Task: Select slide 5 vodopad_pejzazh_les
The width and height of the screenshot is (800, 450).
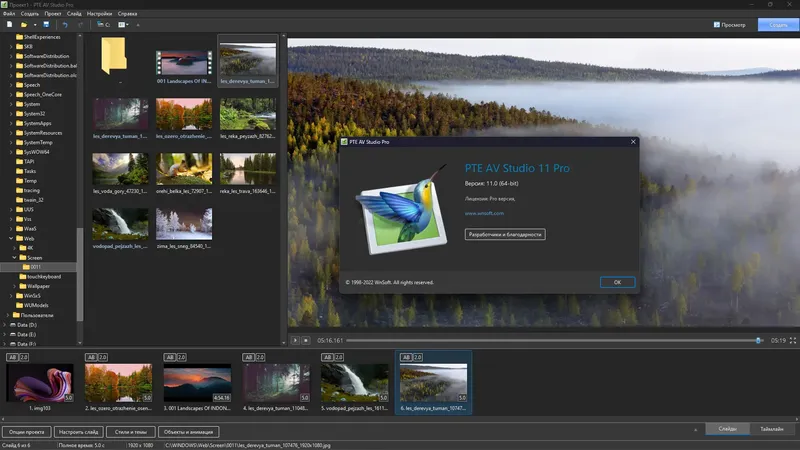Action: (x=355, y=383)
